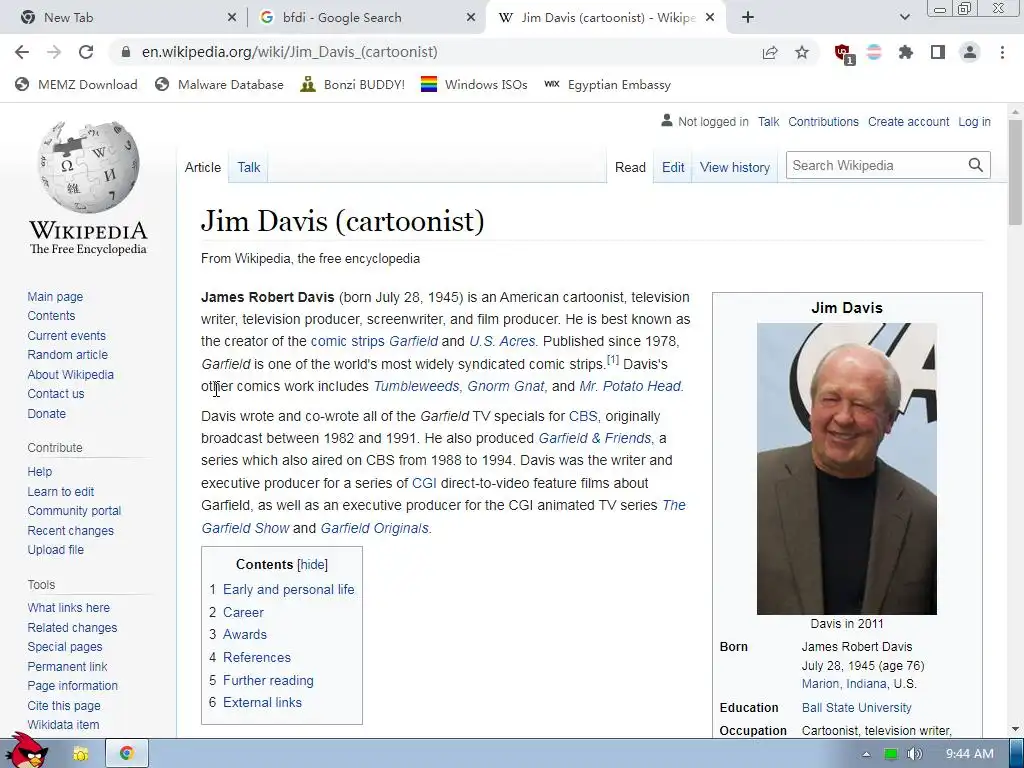1024x768 pixels.
Task: Jump to the Awards section
Action: (245, 634)
